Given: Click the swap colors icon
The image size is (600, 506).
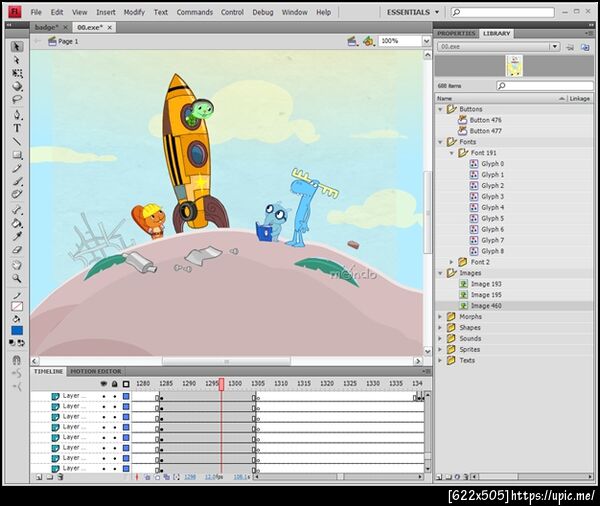Looking at the screenshot, I should pos(21,343).
